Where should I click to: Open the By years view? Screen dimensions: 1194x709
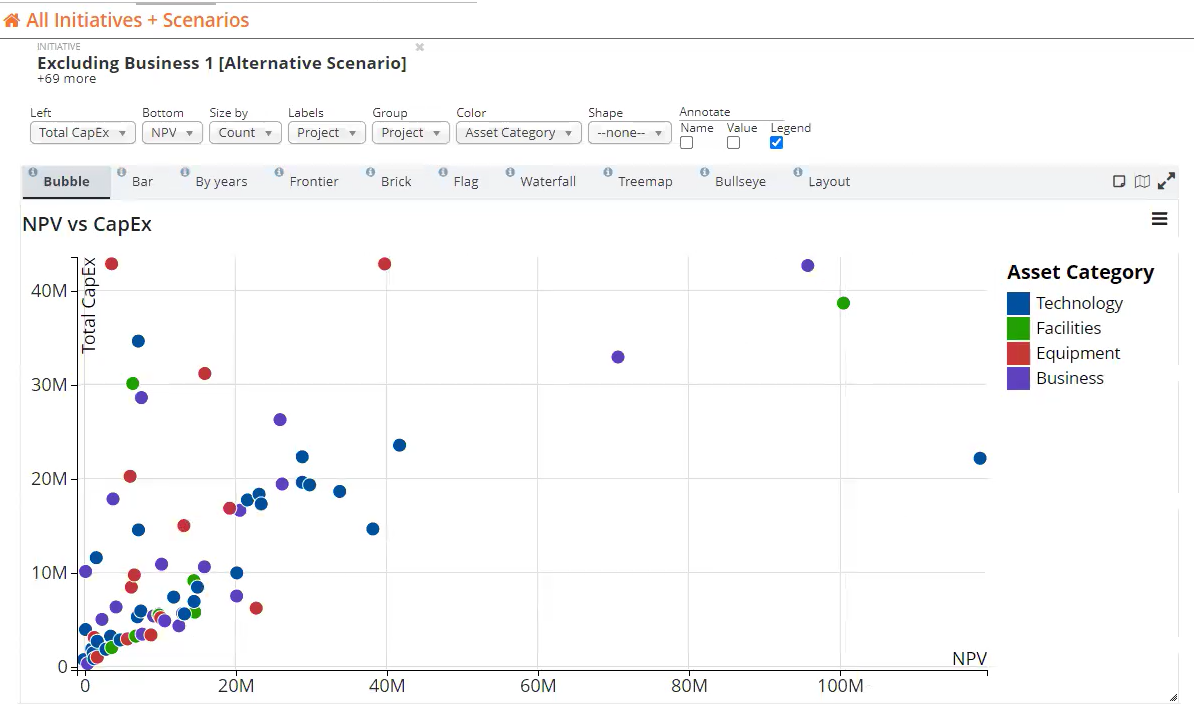tap(220, 181)
